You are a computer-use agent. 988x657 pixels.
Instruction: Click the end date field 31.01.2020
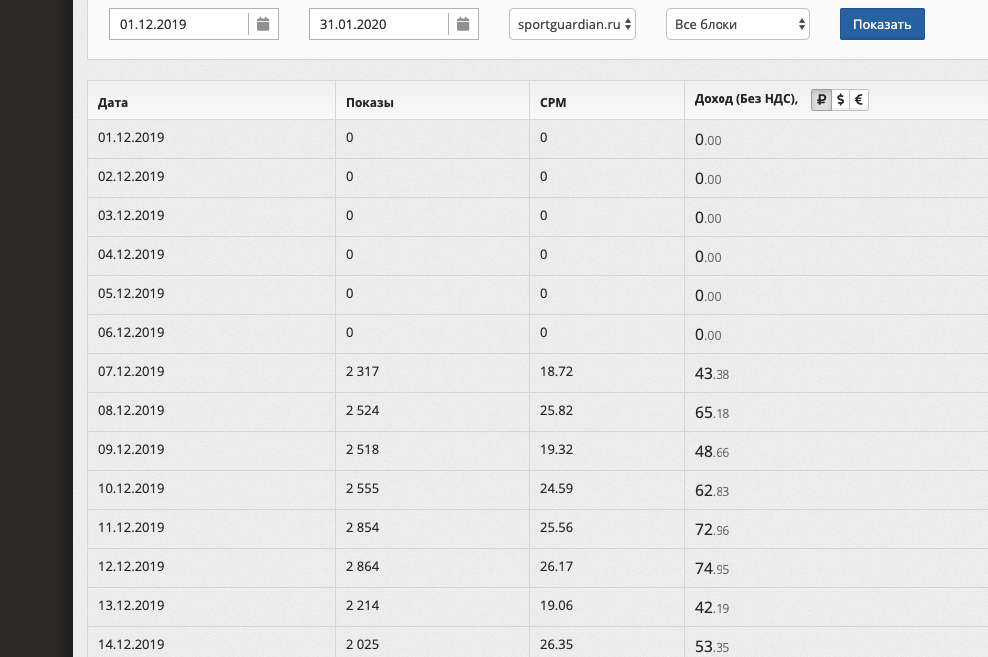pyautogui.click(x=378, y=24)
